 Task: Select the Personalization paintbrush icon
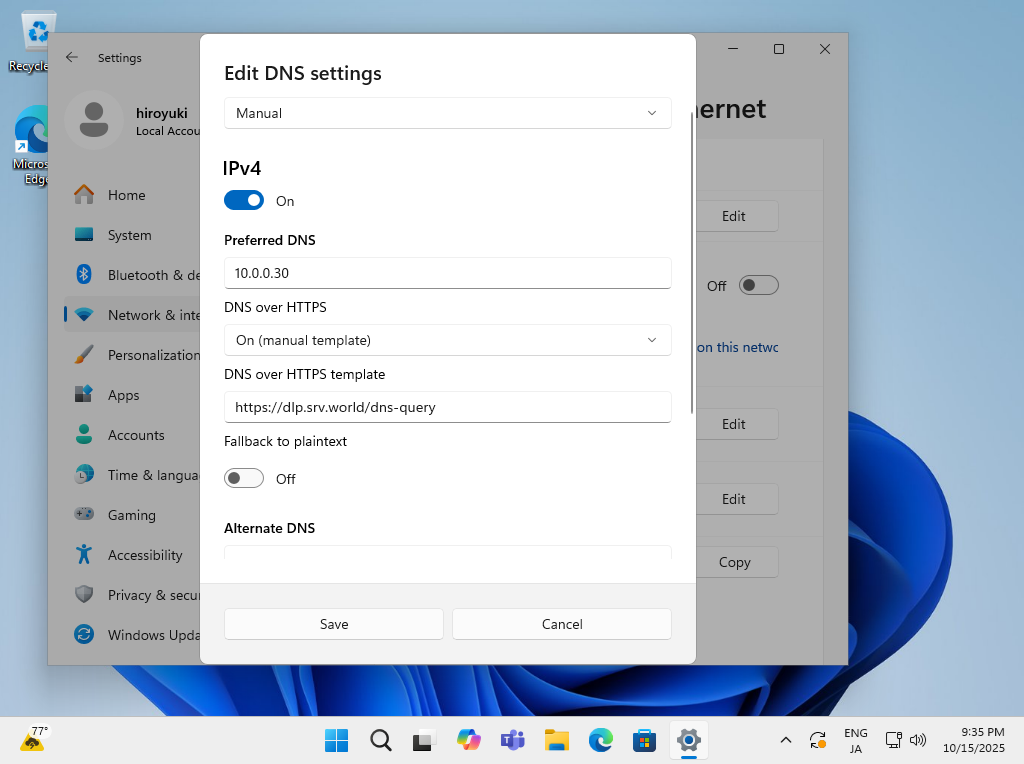(x=85, y=355)
